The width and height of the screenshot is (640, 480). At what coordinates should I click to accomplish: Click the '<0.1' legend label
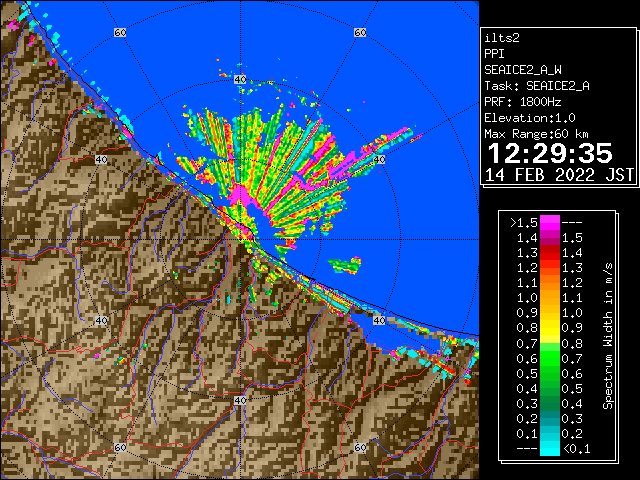click(x=577, y=449)
